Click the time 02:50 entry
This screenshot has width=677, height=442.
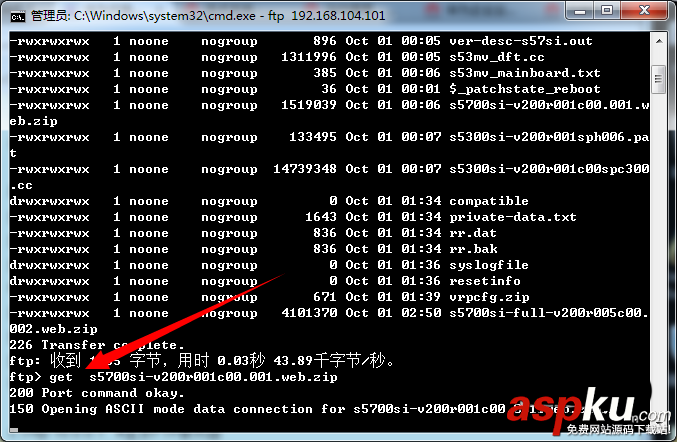click(421, 313)
